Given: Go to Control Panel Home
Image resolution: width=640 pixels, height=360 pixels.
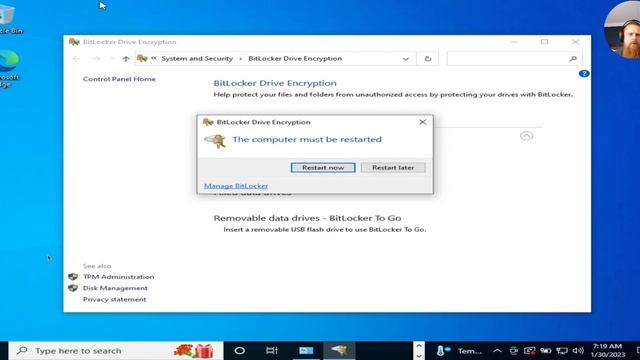Looking at the screenshot, I should pos(119,79).
